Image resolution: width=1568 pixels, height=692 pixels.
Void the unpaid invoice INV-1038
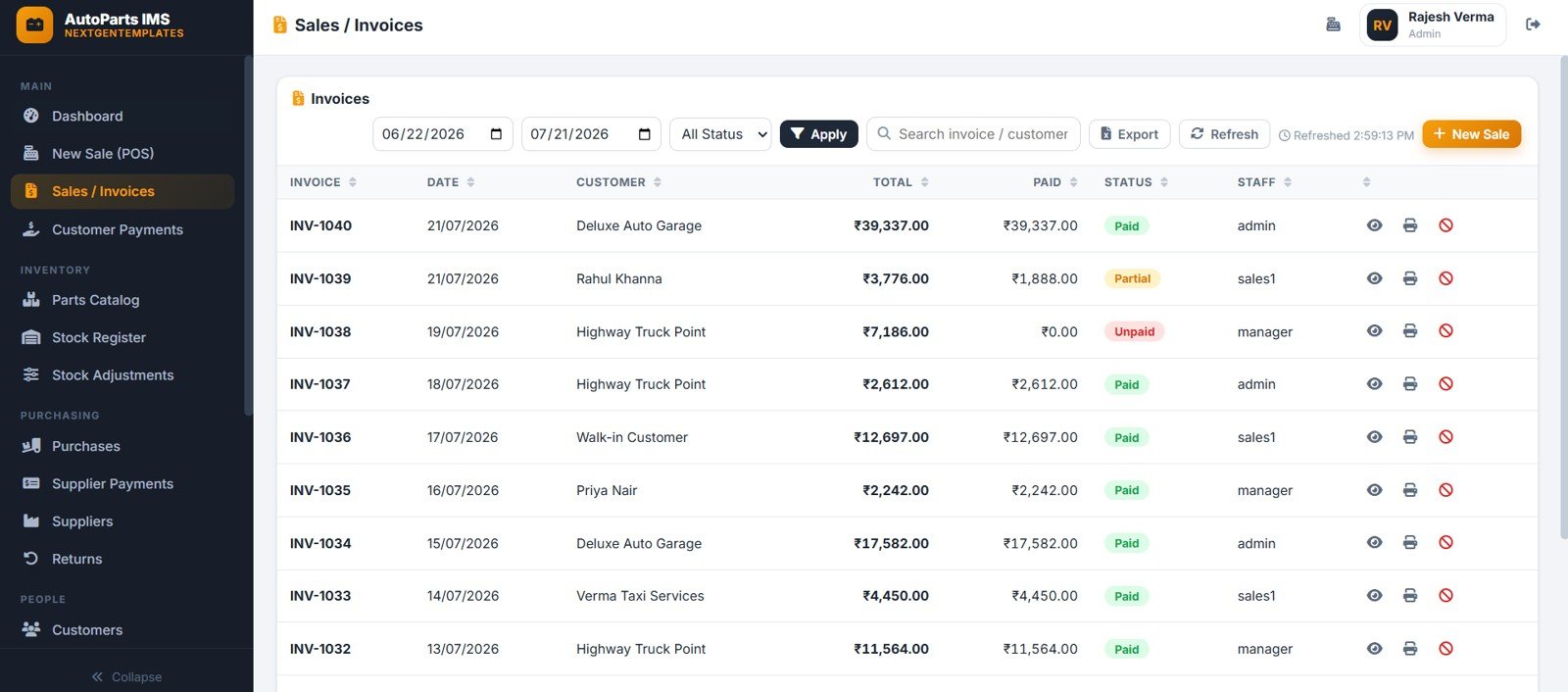(x=1445, y=331)
